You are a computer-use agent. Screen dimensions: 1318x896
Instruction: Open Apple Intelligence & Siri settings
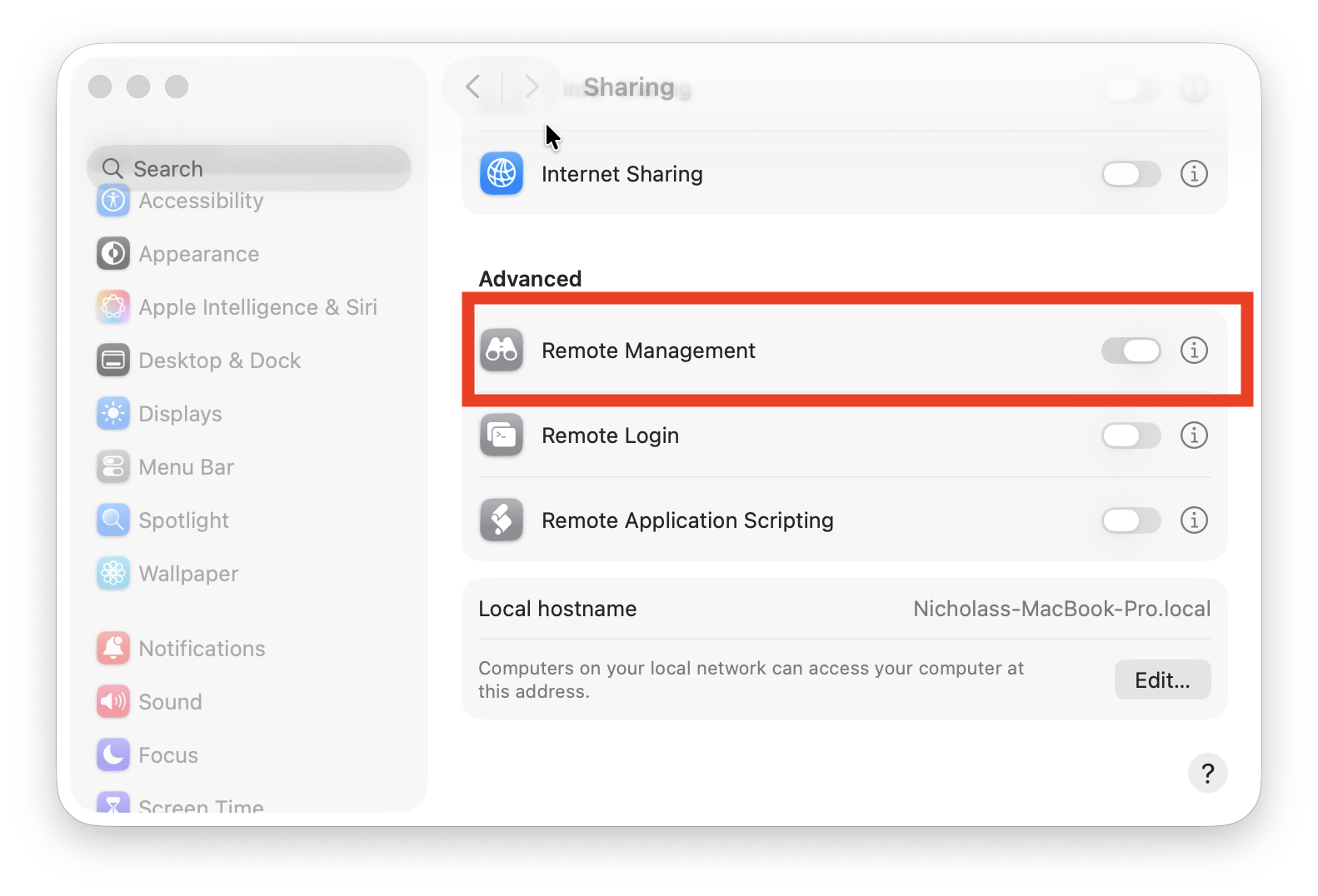tap(257, 307)
